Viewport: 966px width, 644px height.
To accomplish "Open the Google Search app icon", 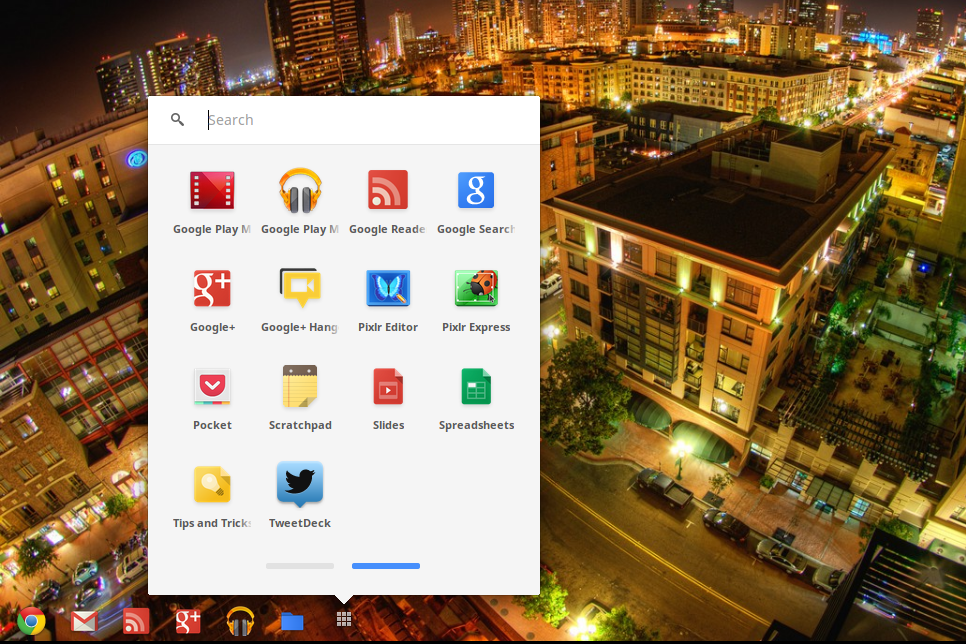I will point(476,190).
